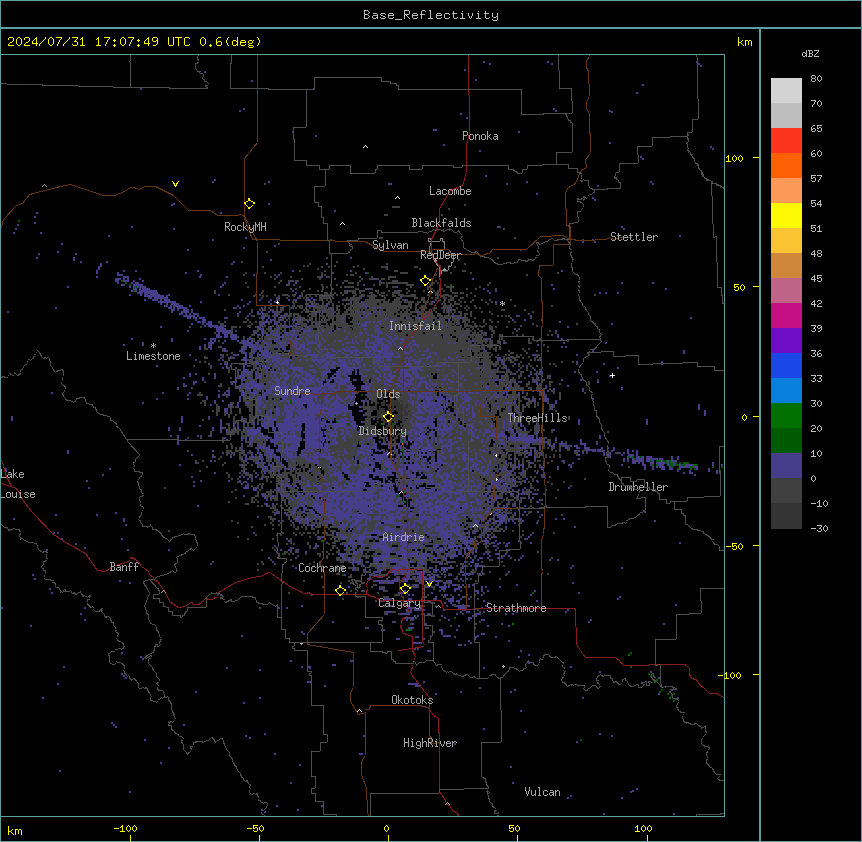Click the -30 value at dBZ scale bottom
Viewport: 862px width, 842px height.
819,528
